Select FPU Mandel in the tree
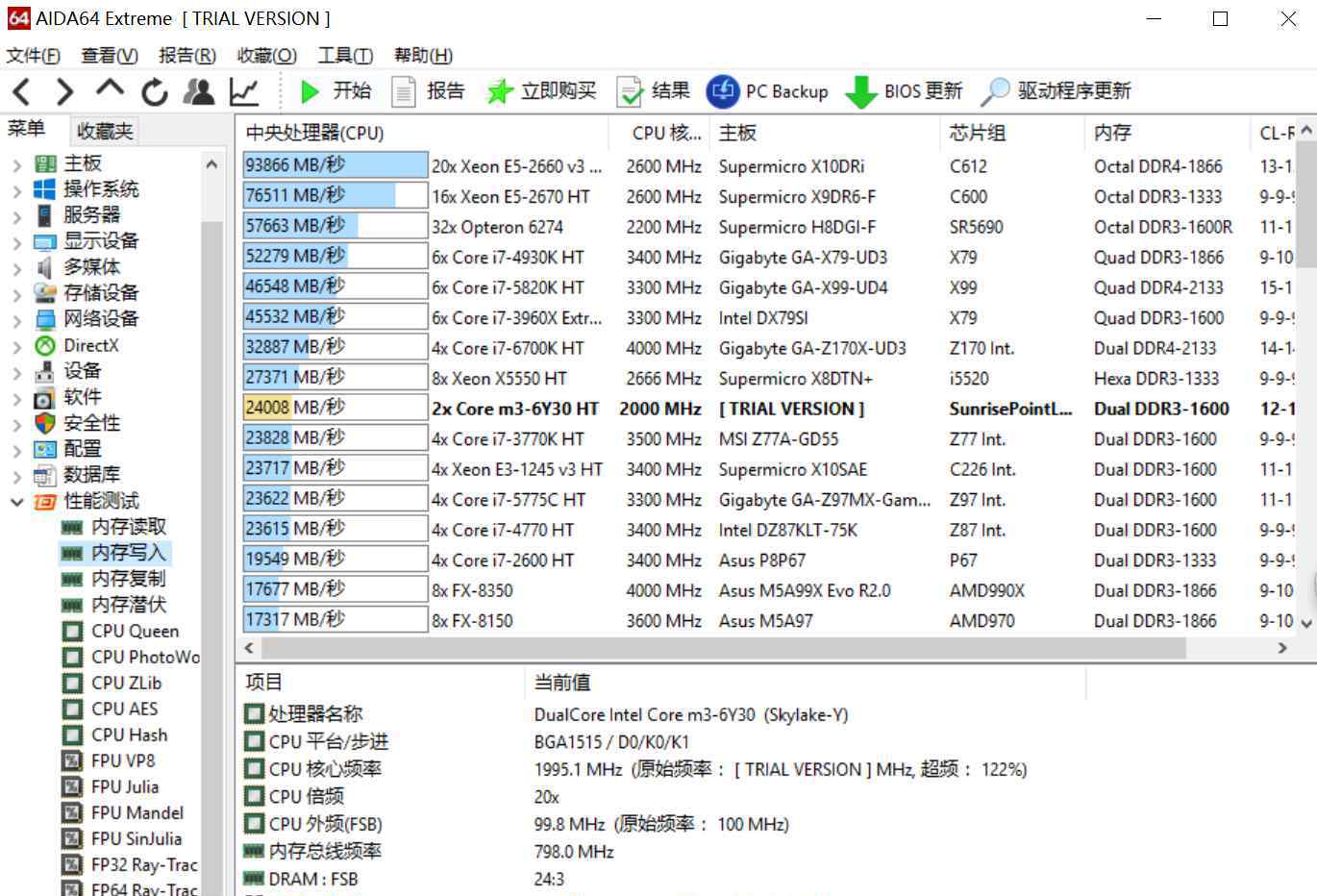 137,812
